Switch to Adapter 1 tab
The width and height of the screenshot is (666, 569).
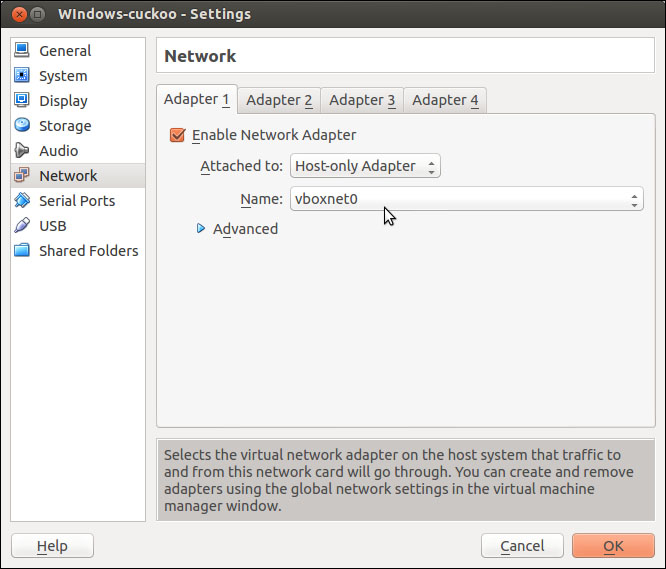tap(197, 99)
